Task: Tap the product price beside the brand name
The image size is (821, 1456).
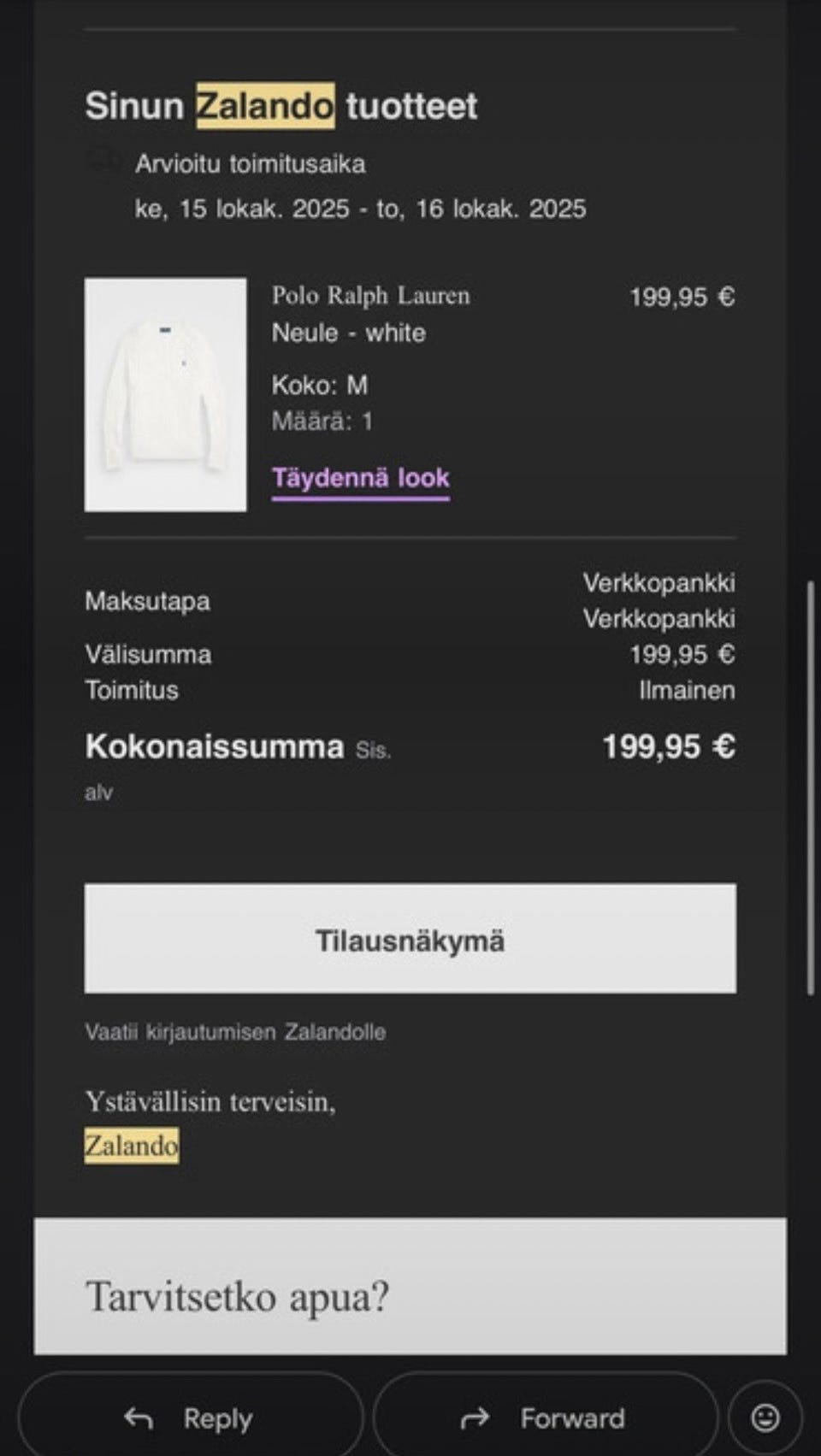Action: click(x=682, y=297)
